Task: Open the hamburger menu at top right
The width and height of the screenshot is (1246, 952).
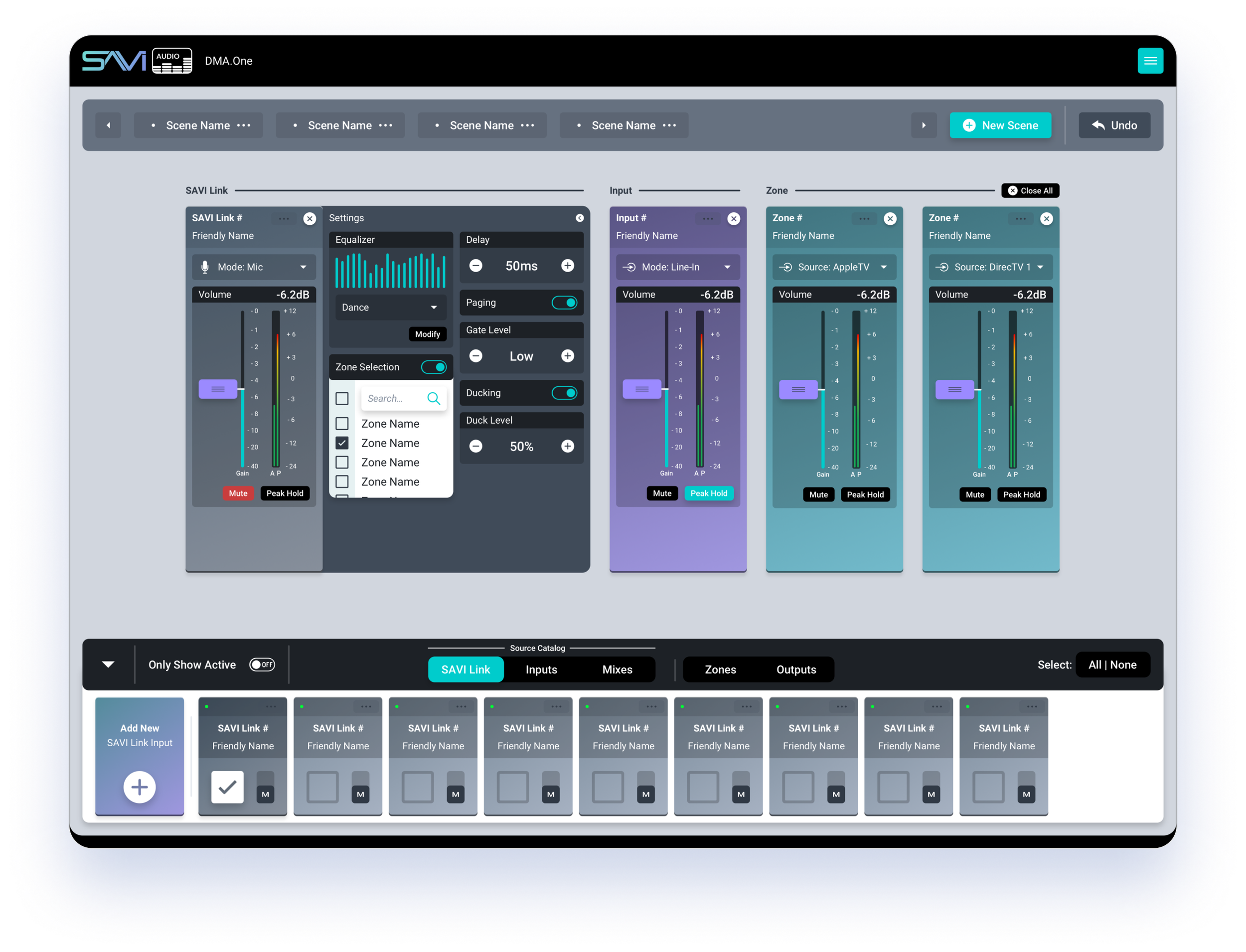Action: (1150, 61)
